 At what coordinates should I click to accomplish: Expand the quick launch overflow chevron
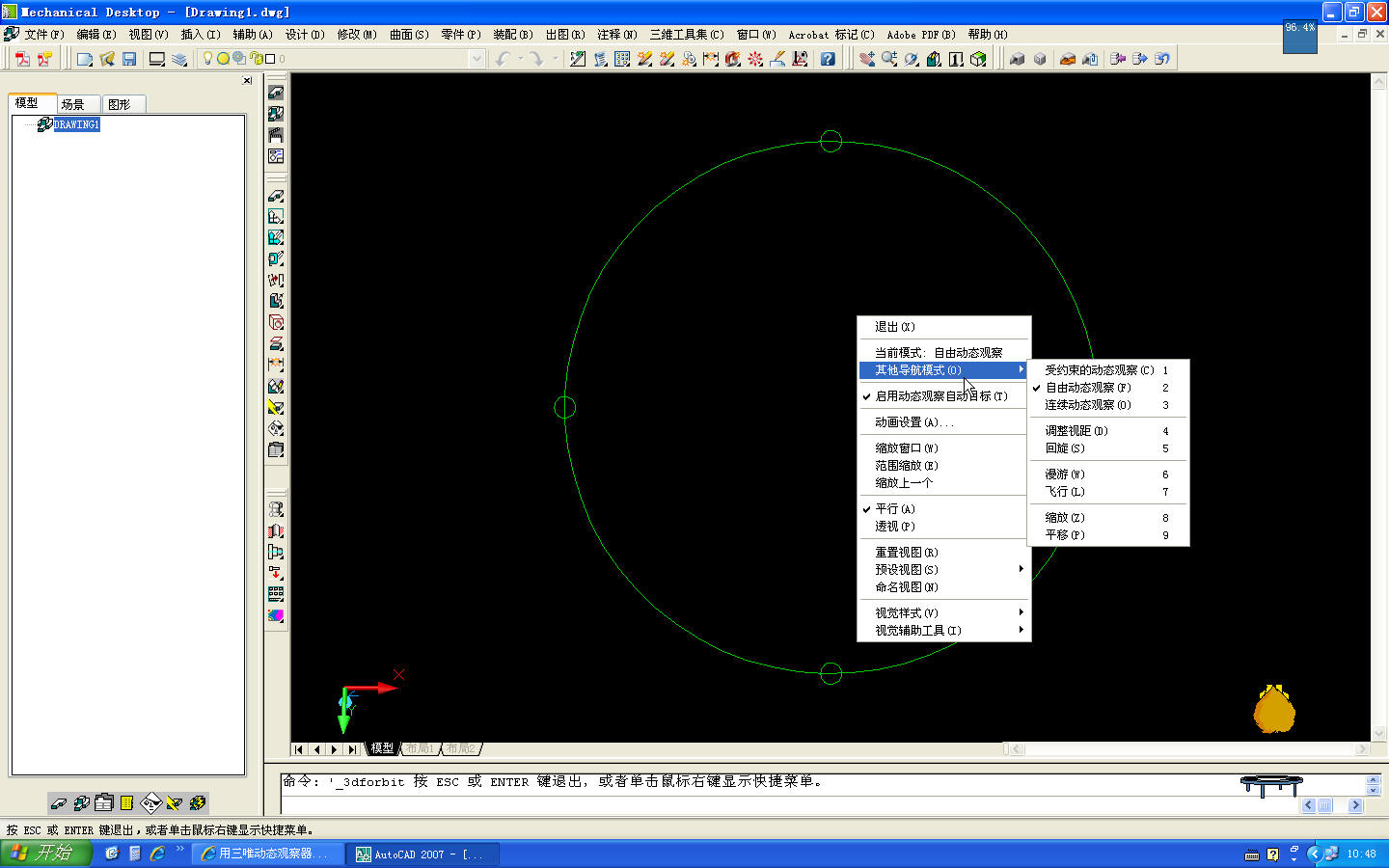[179, 849]
